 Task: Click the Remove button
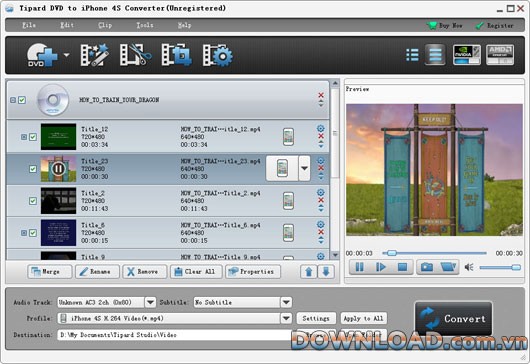pyautogui.click(x=145, y=272)
